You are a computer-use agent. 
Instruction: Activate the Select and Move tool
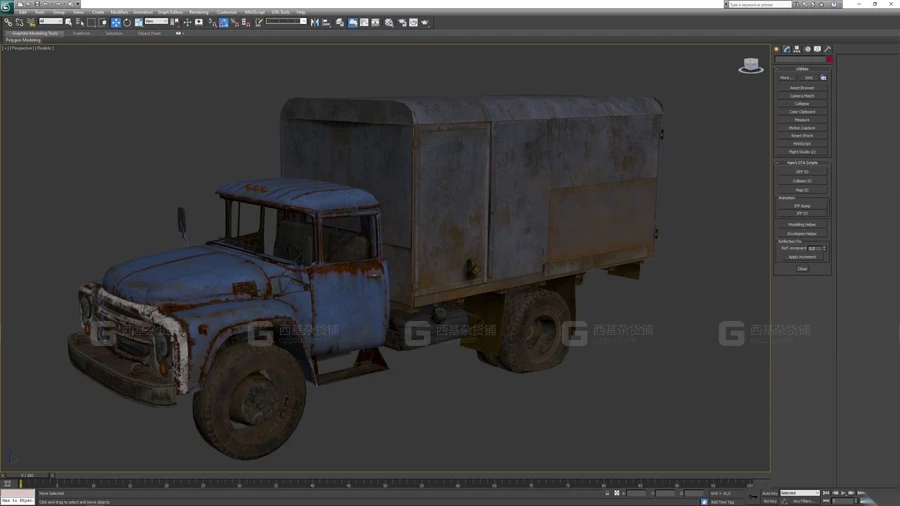point(116,22)
